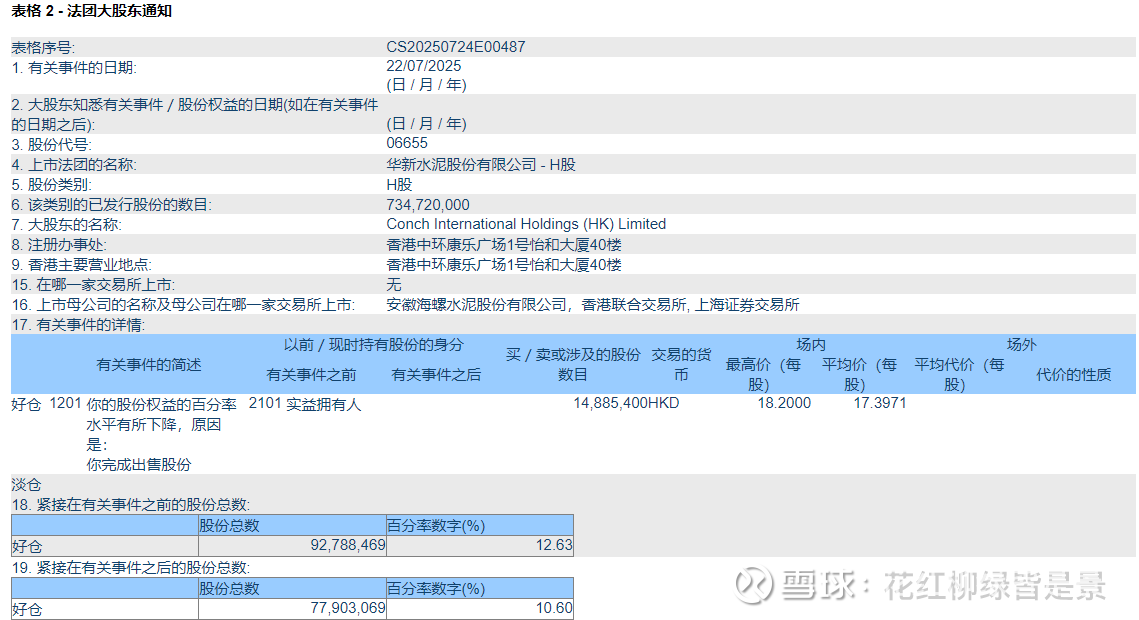Click the event date 22/07/2025
1139x620 pixels.
coord(423,66)
